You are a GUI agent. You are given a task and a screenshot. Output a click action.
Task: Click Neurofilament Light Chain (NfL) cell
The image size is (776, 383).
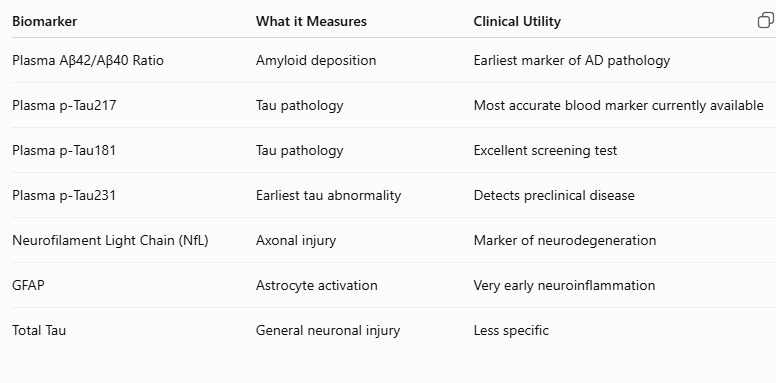tap(110, 240)
